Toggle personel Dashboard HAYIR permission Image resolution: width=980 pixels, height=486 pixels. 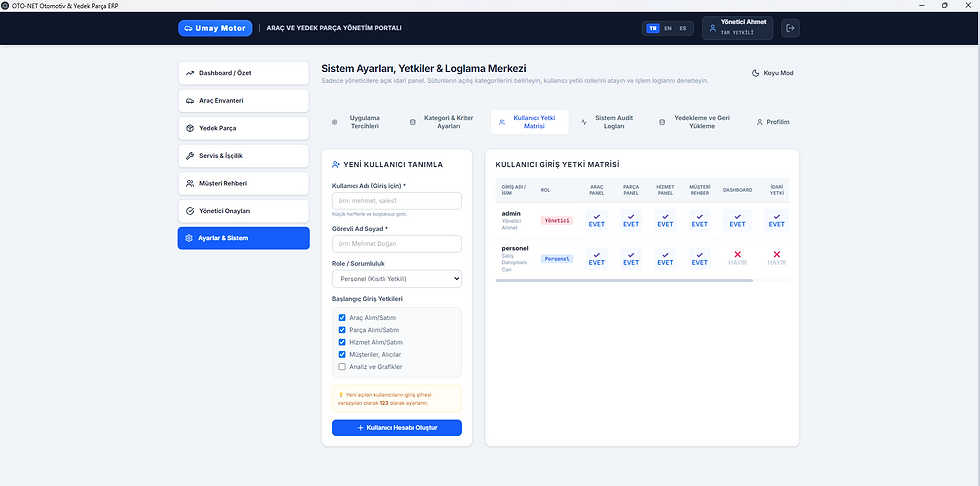[x=738, y=259]
